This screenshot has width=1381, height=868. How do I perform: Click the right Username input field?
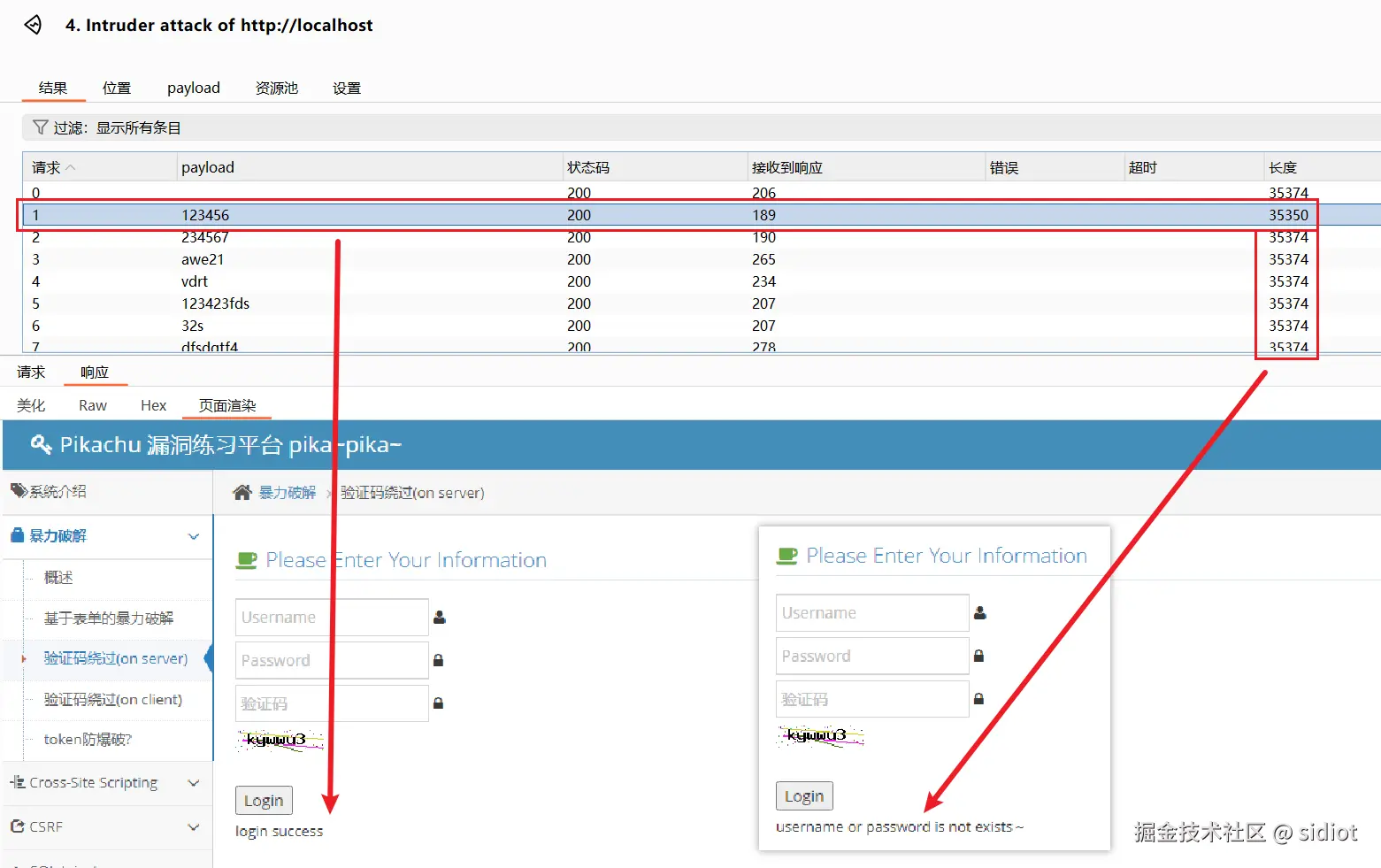[872, 612]
